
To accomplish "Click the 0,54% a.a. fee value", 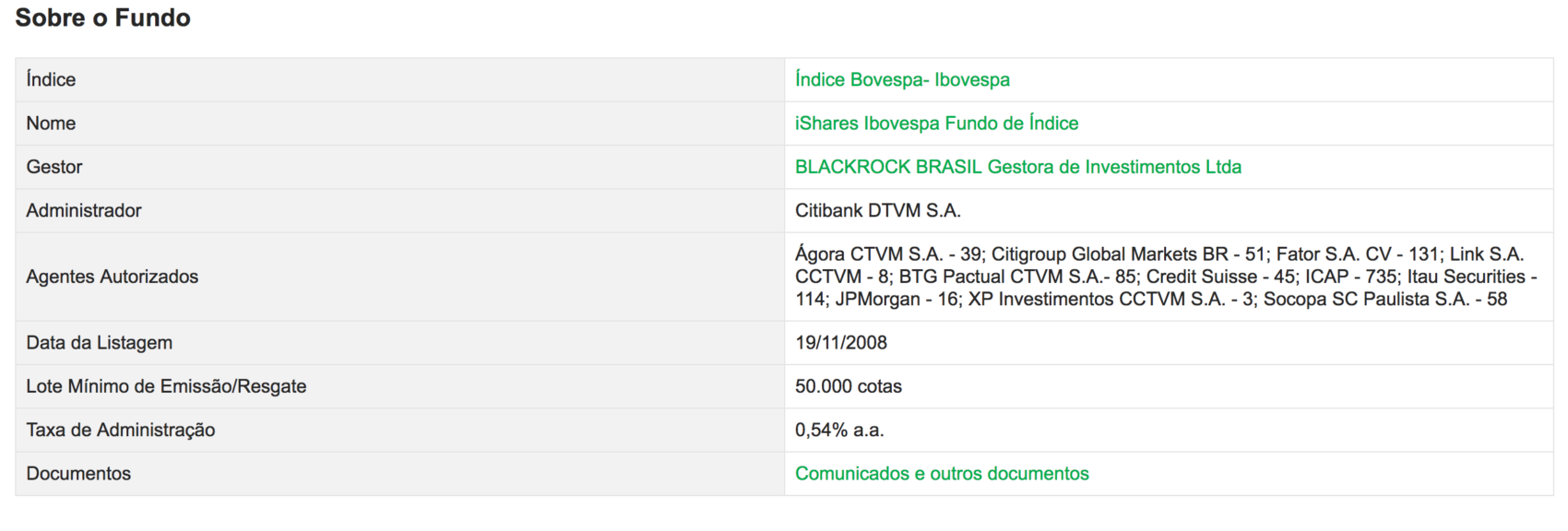I will pos(839,430).
